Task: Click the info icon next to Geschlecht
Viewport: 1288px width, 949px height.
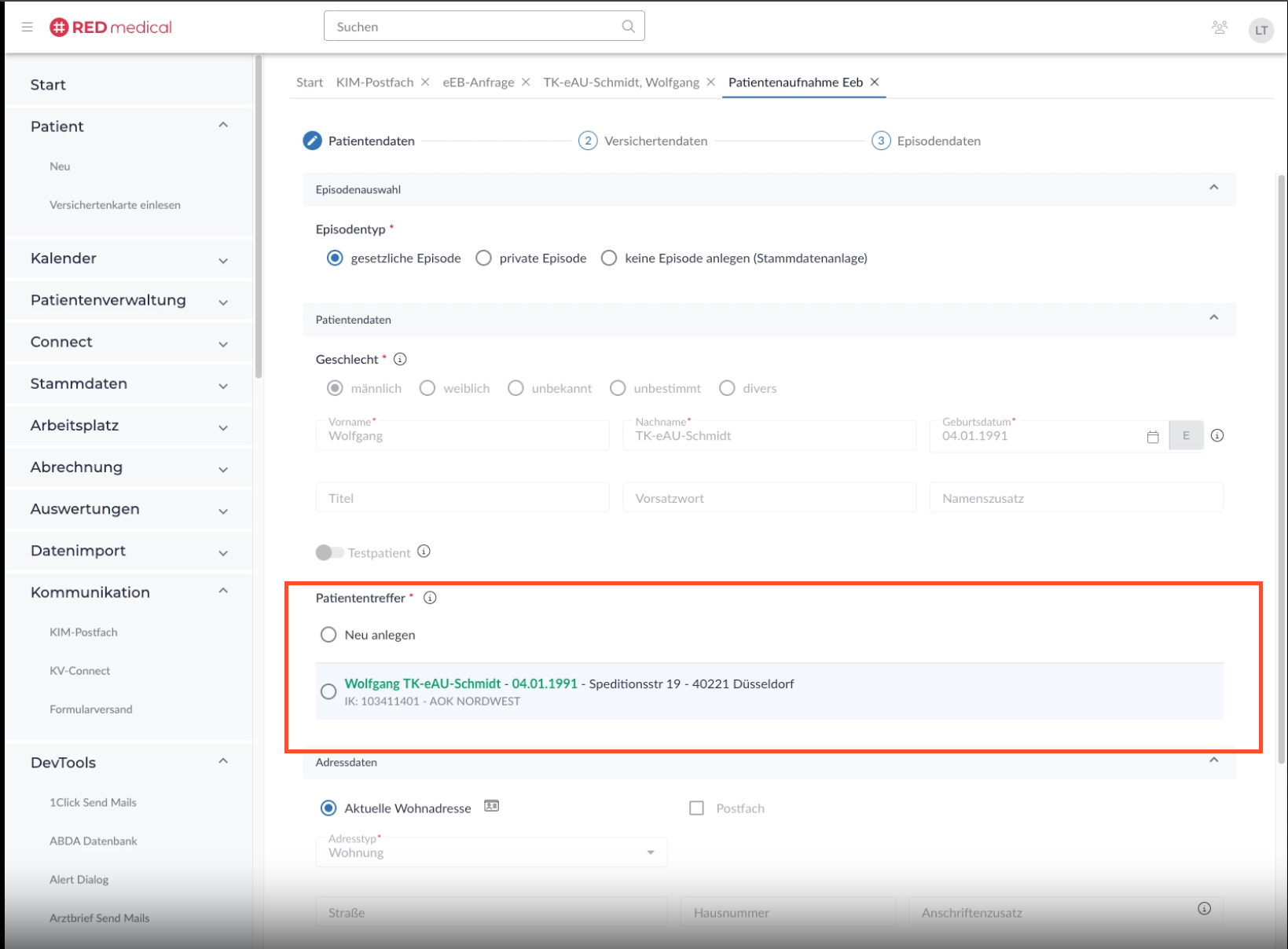Action: (400, 359)
